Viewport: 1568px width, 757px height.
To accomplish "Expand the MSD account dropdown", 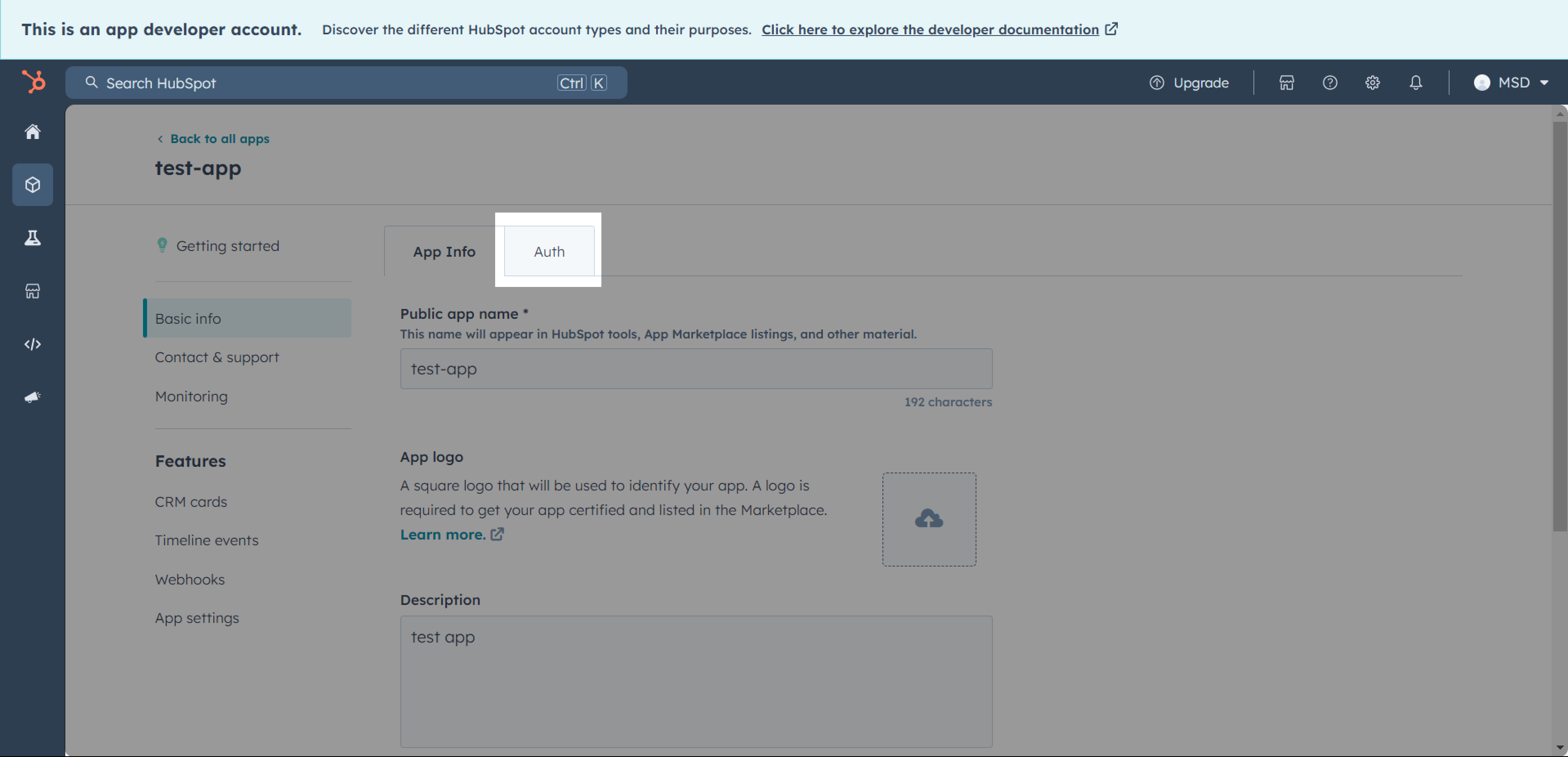I will click(1511, 83).
